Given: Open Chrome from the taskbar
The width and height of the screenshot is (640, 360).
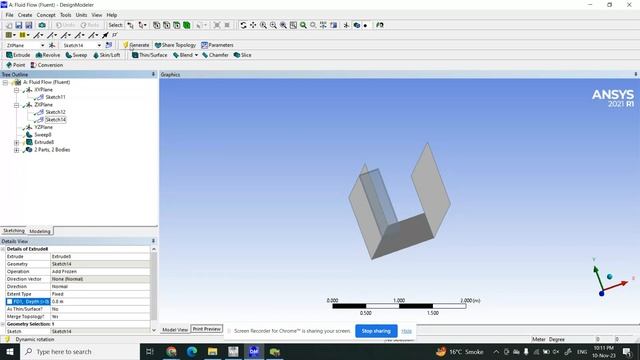Looking at the screenshot, I should coord(171,351).
